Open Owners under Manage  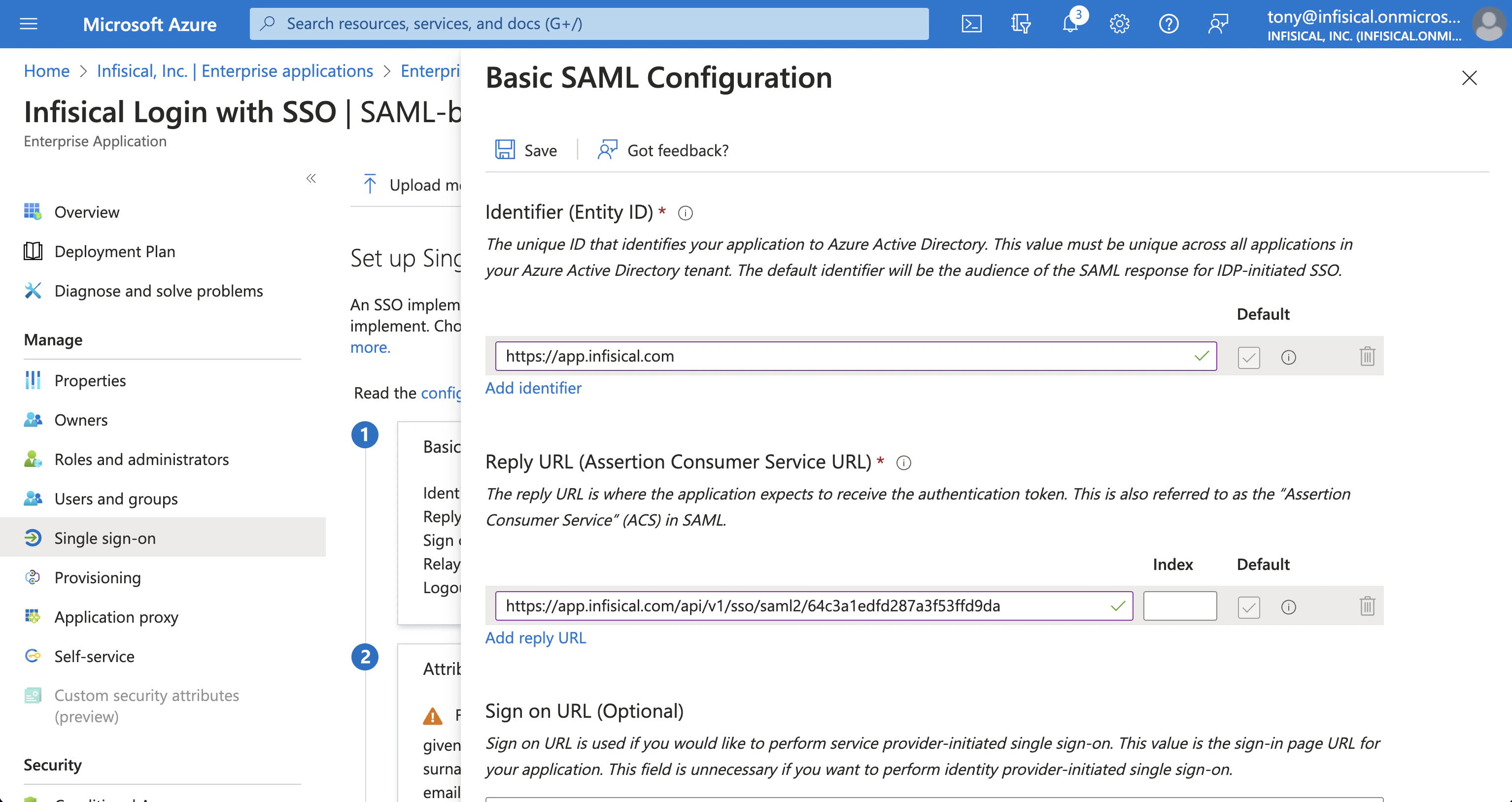[81, 420]
